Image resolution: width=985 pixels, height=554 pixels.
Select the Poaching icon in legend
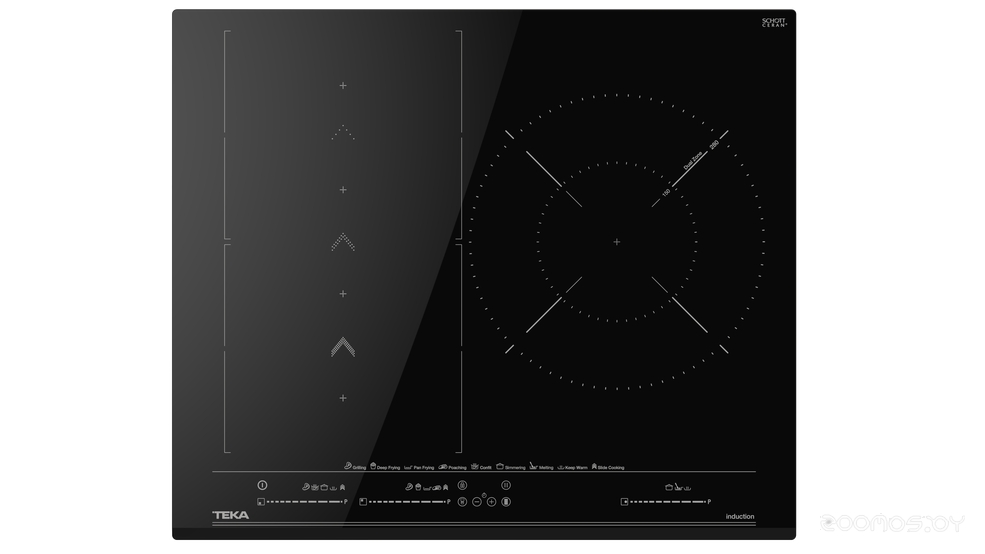442,466
